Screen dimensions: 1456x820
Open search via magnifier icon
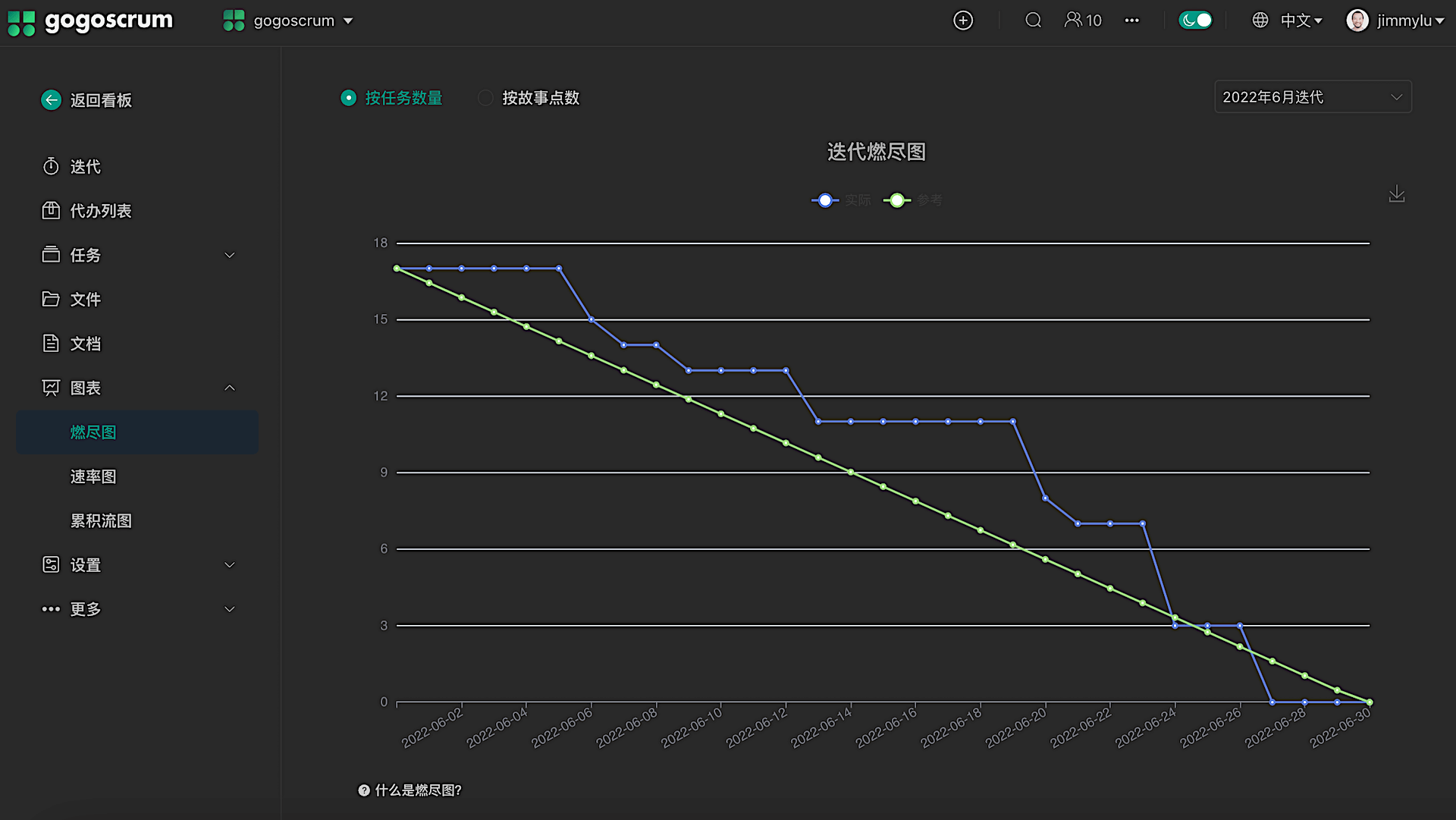[x=1033, y=20]
